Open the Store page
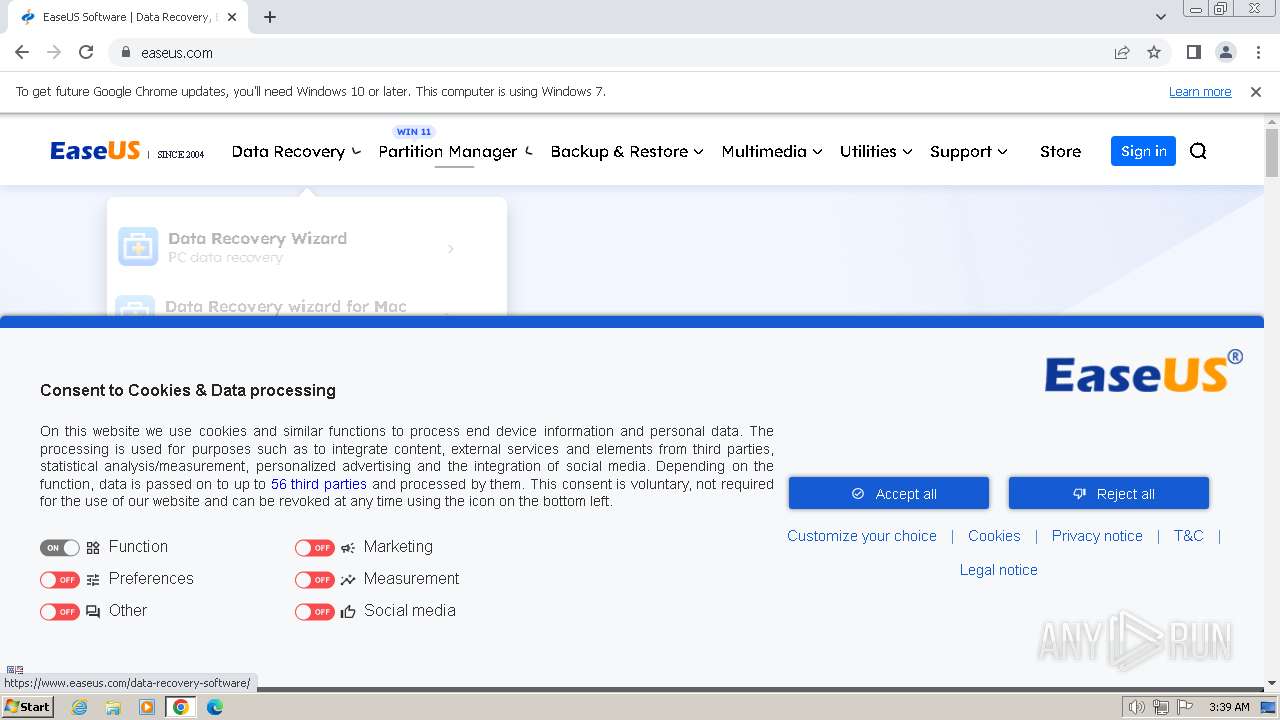 click(1060, 151)
